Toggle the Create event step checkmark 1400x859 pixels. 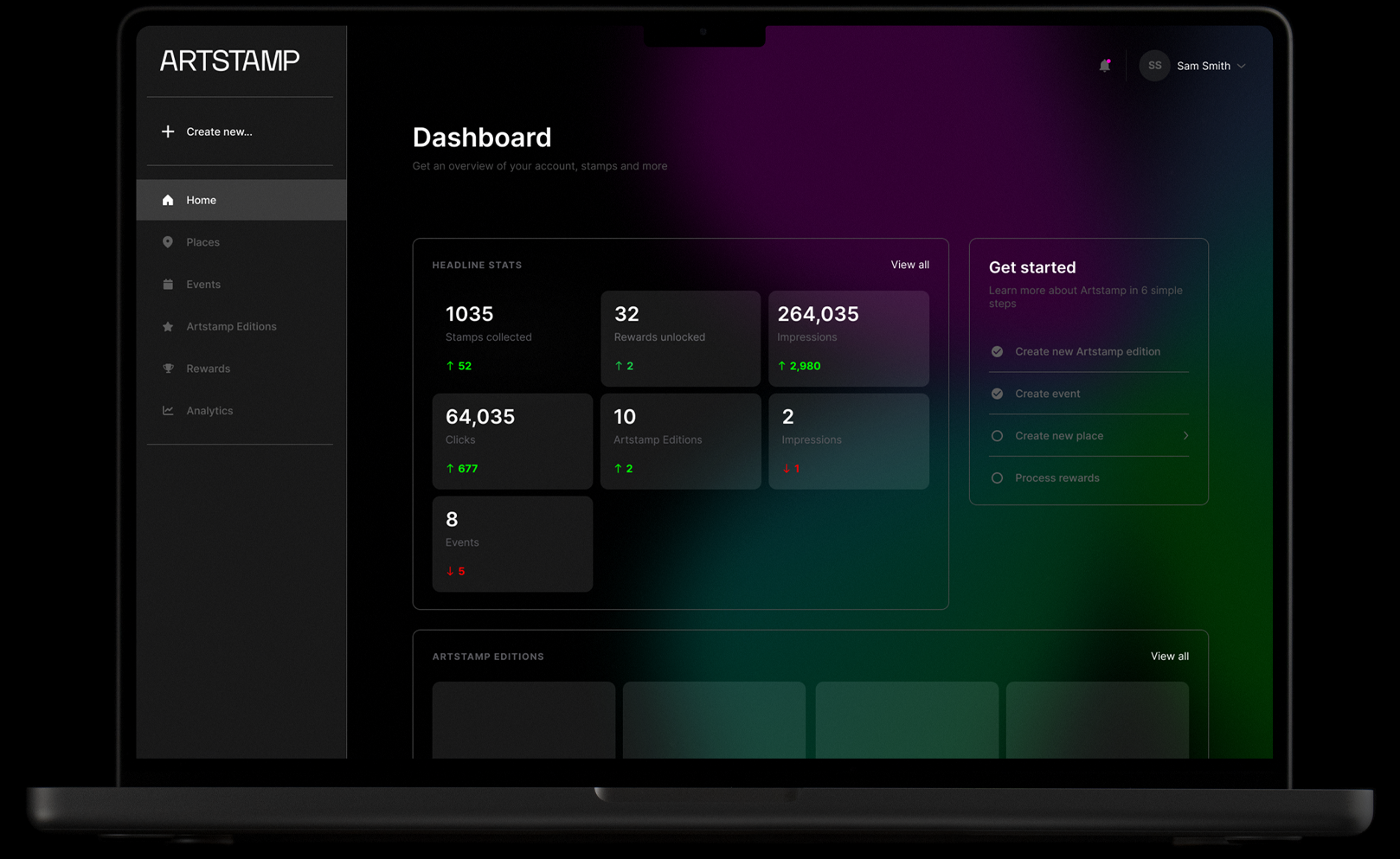(x=997, y=394)
